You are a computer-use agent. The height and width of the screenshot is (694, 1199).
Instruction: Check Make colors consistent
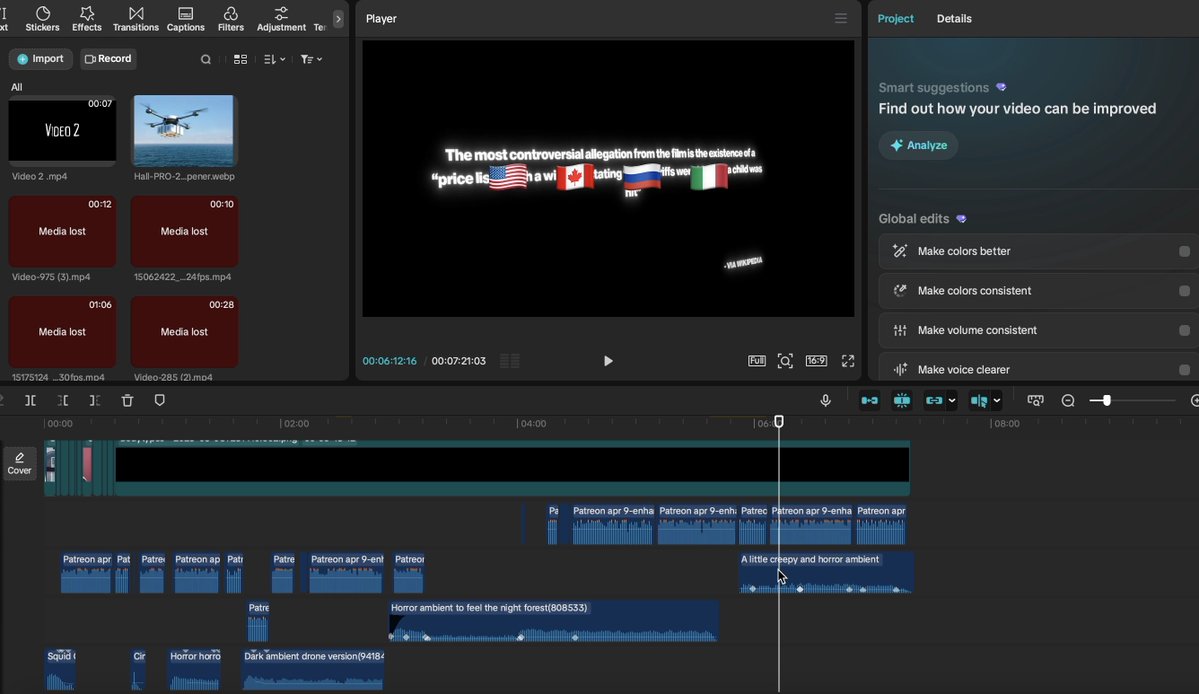[x=1184, y=291]
